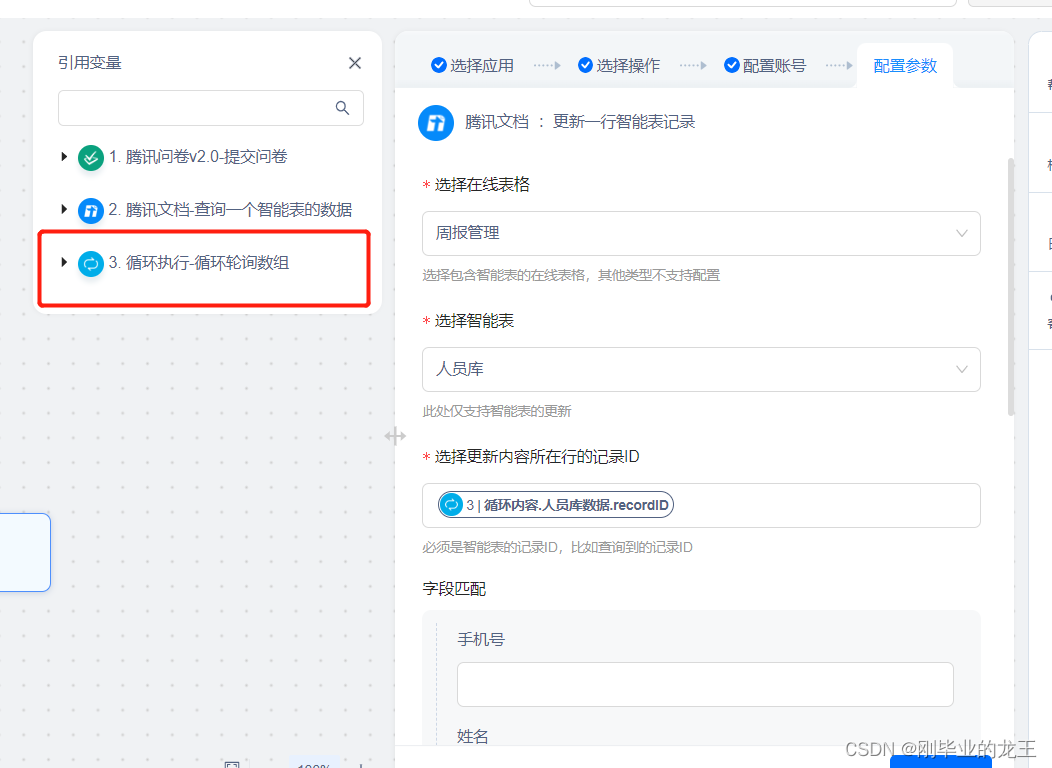Click the chevron of the 周报管理 dropdown

coord(961,233)
